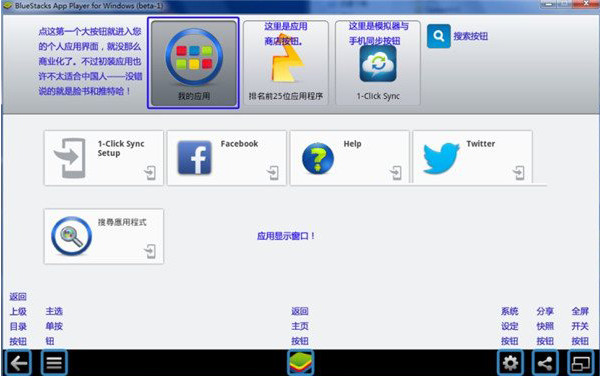
Task: Click the back arrow in bottom bar
Action: 18,363
